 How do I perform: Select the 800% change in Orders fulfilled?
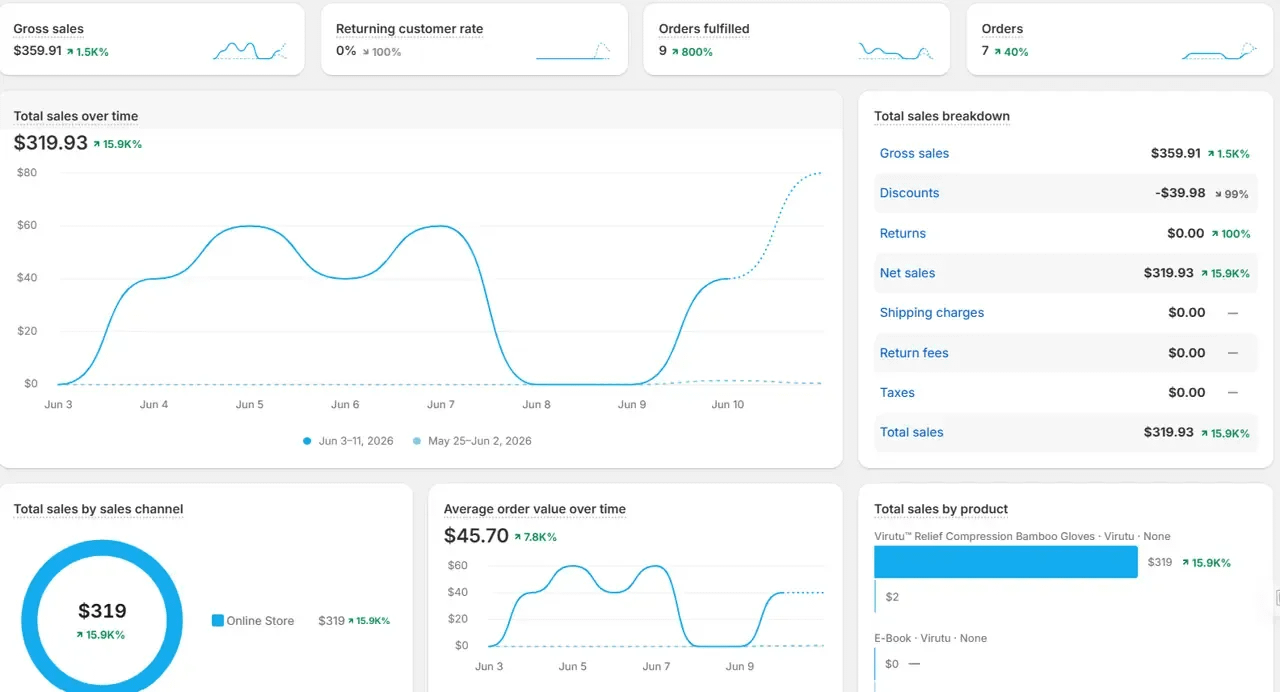[x=692, y=52]
